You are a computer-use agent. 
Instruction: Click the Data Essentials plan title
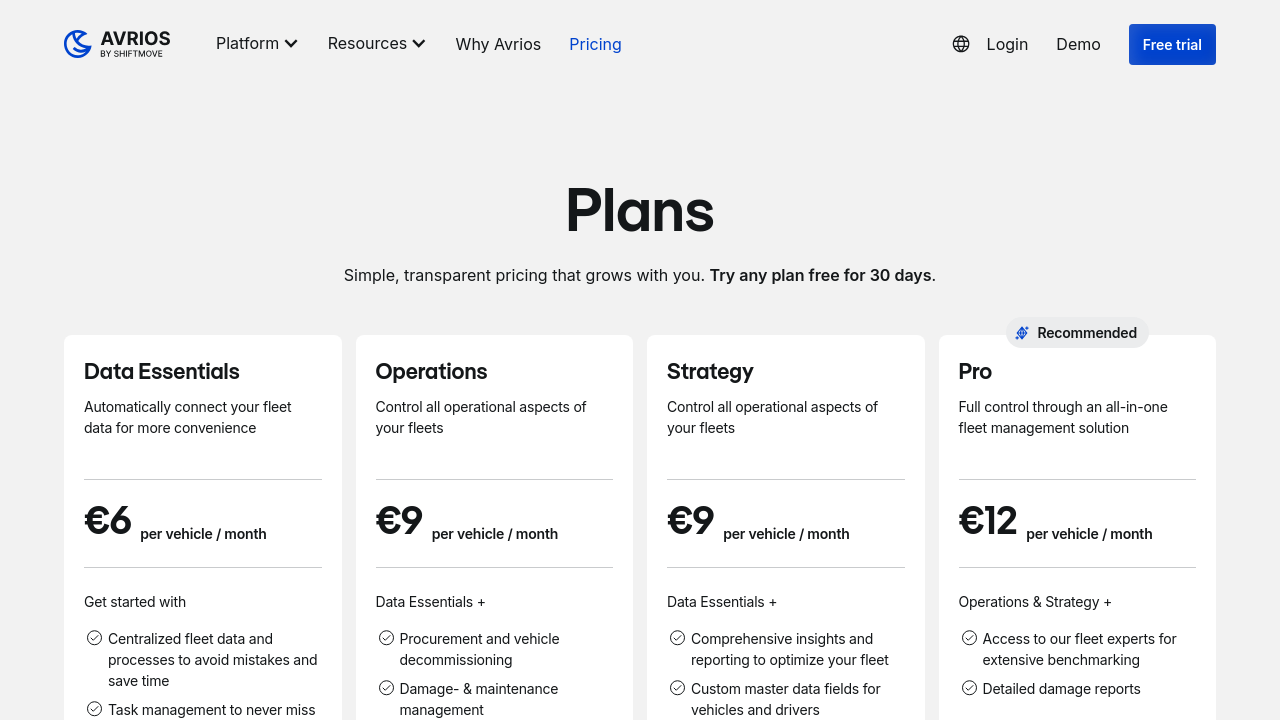tap(162, 372)
